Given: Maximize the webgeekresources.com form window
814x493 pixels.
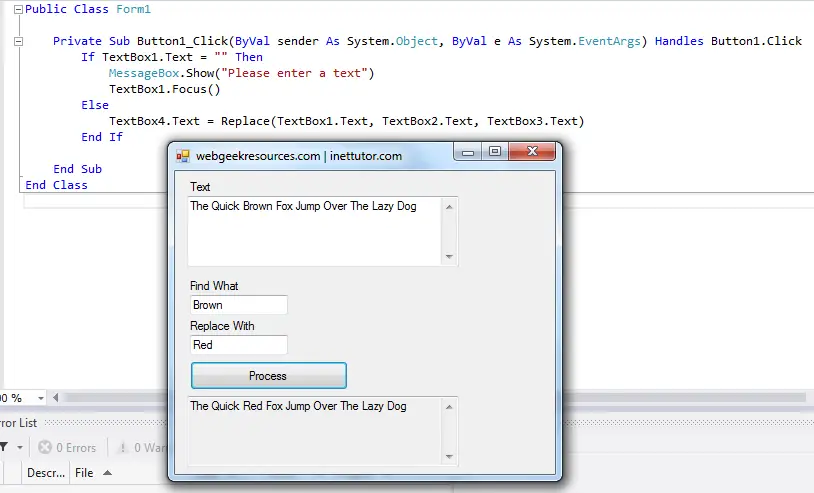Looking at the screenshot, I should (495, 152).
